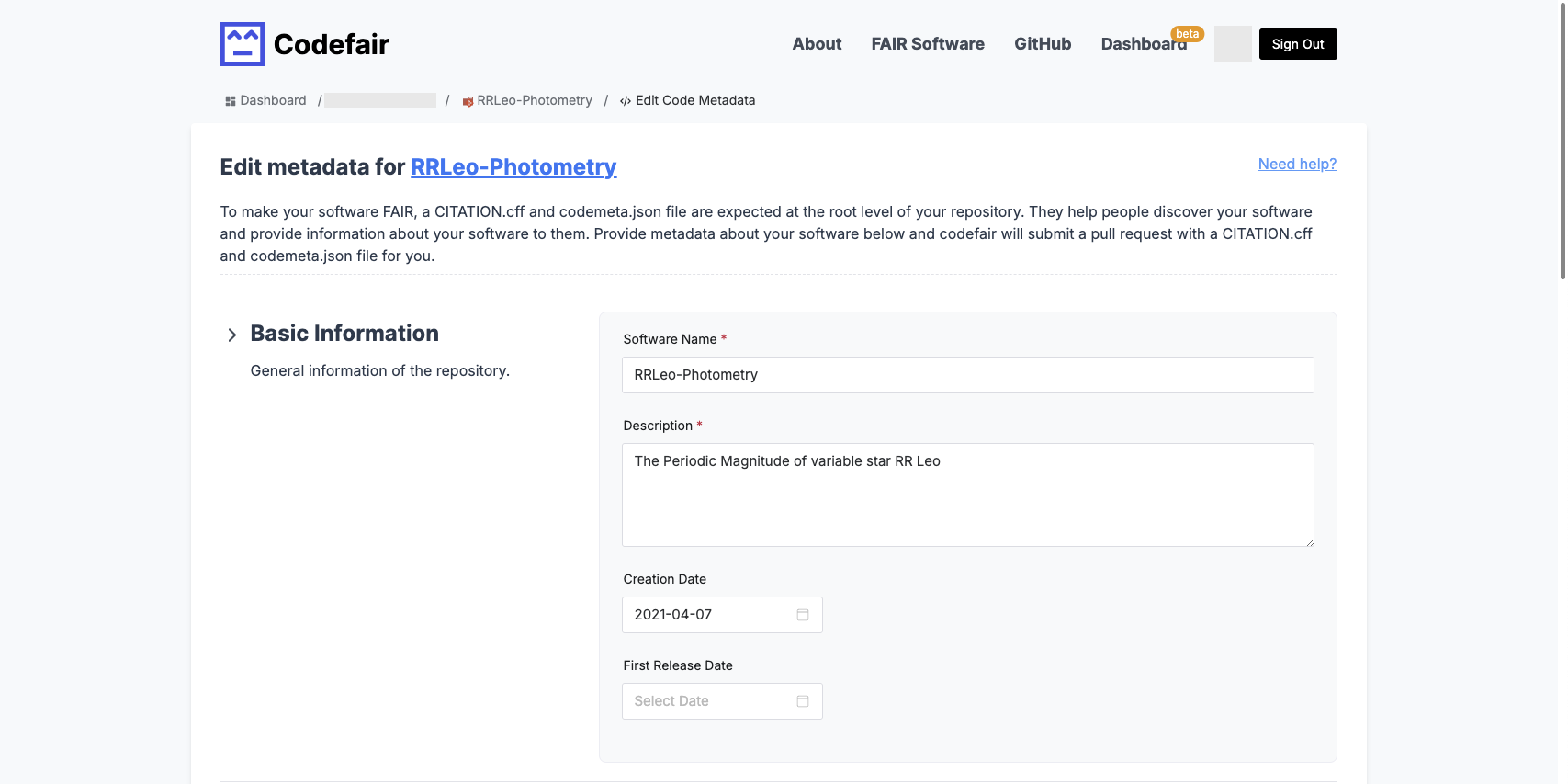
Task: Click the RRLeo-Photometry repository icon in breadcrumb
Action: coord(468,101)
